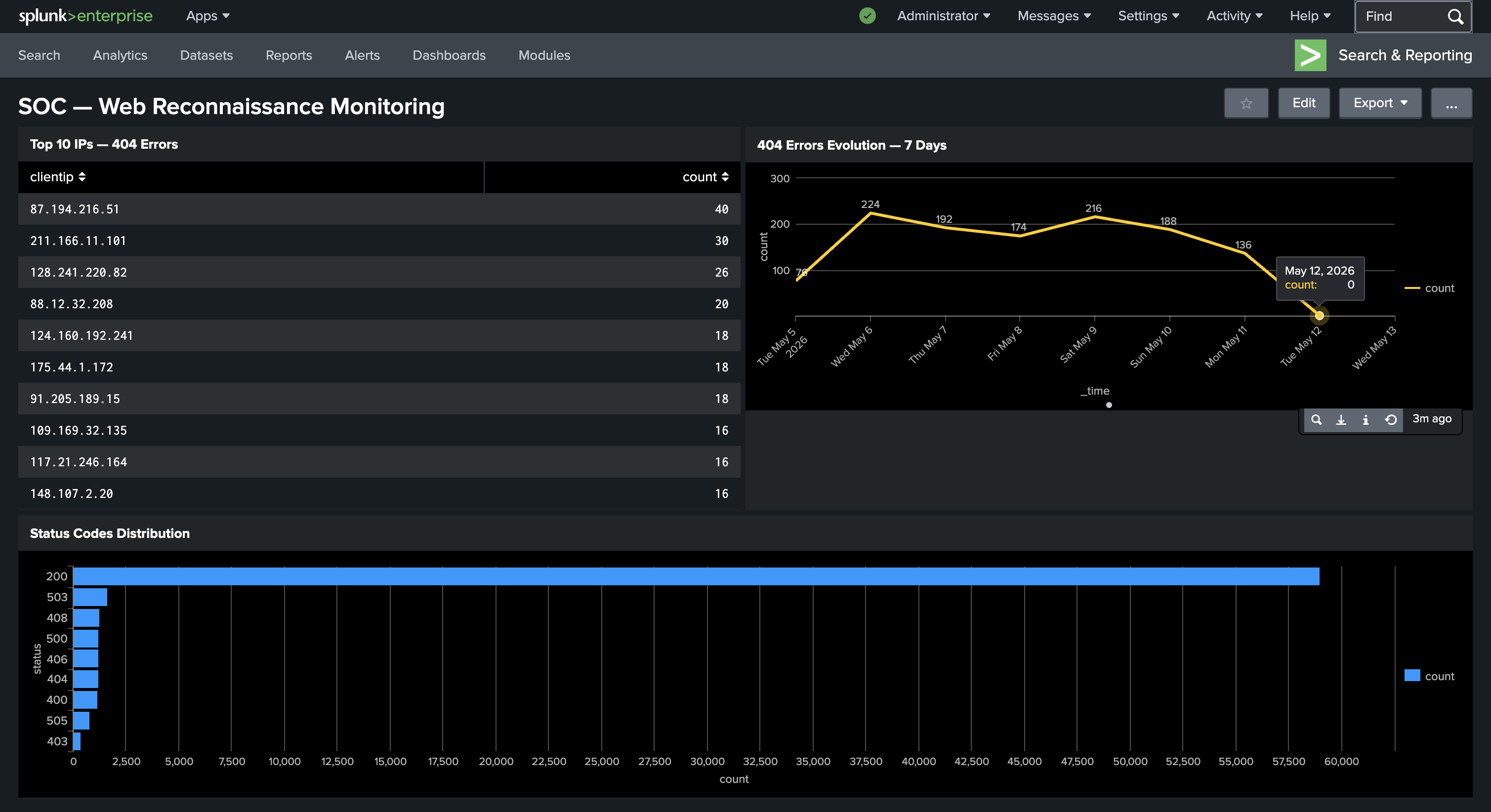
Task: Click the blue count legend swatch
Action: coord(1411,675)
